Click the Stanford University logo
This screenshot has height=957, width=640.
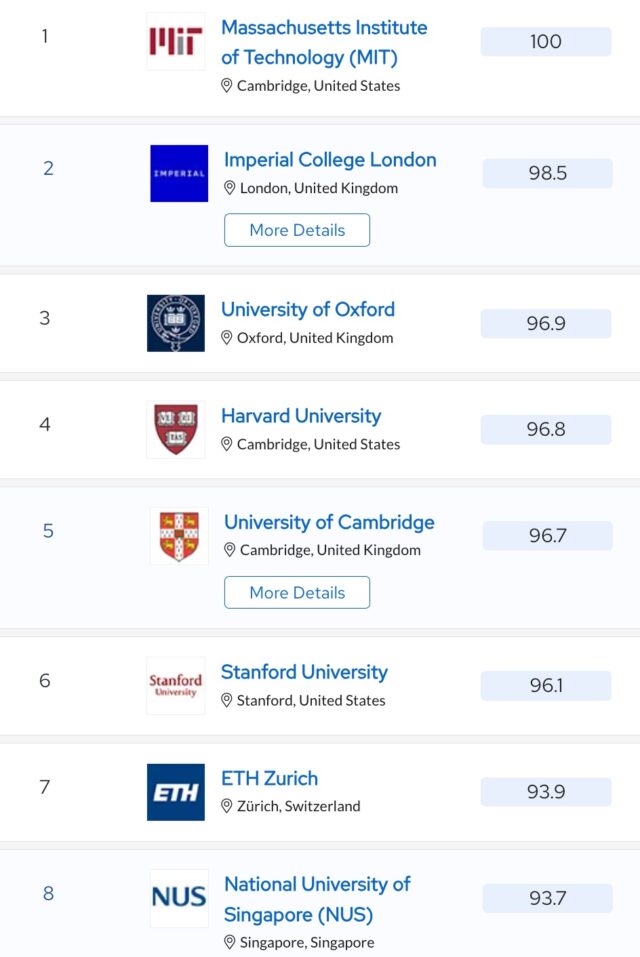175,686
